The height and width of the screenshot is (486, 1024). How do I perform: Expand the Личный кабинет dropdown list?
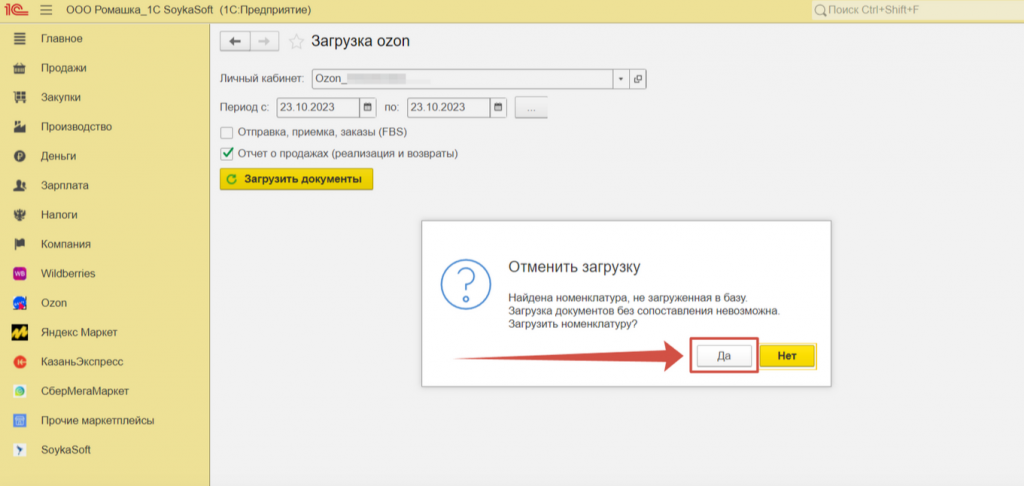(620, 79)
